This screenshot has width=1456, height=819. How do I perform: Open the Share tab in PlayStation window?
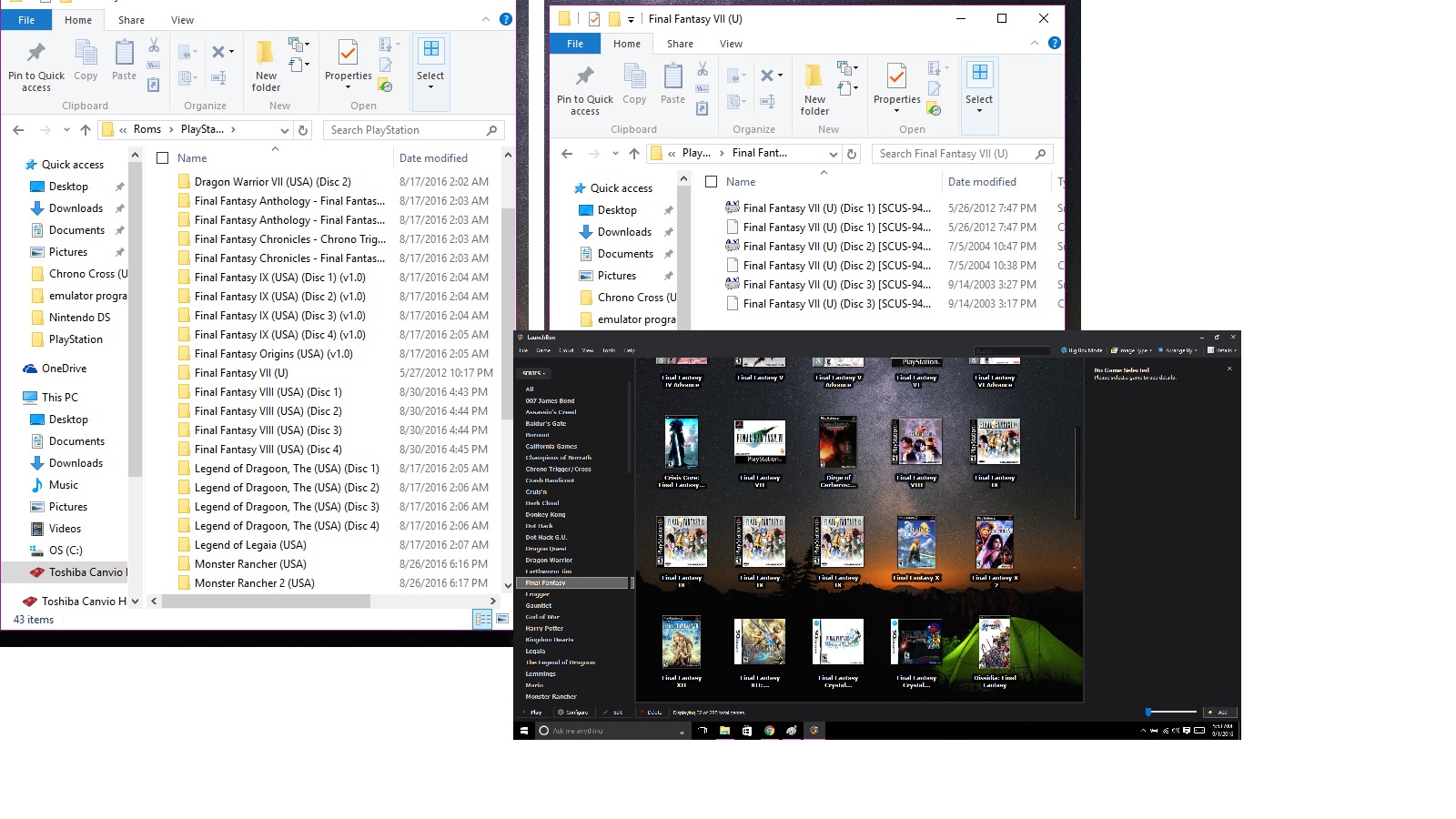131,20
